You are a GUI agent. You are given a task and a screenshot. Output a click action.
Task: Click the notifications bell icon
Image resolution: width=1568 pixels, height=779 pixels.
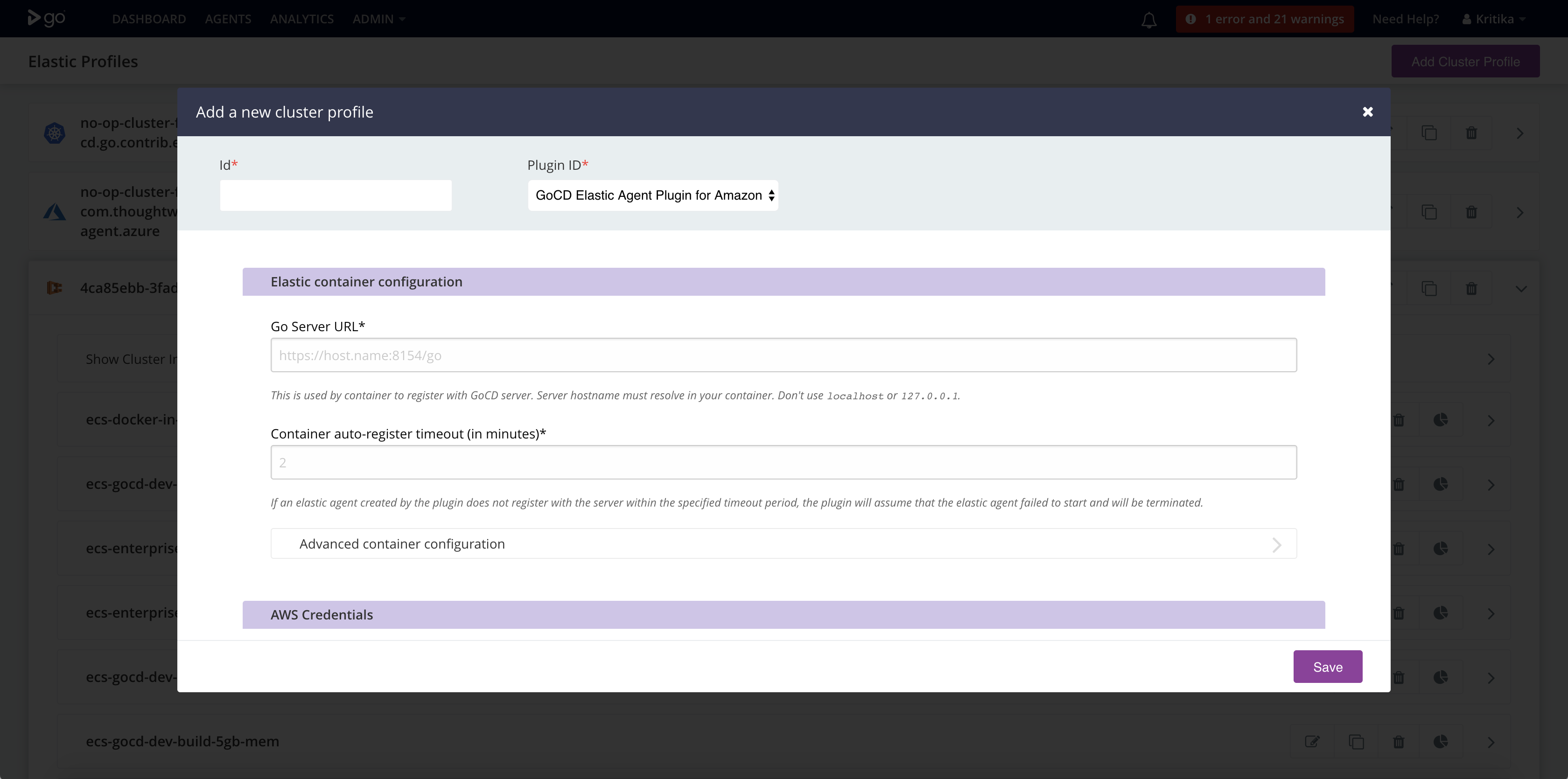coord(1148,20)
